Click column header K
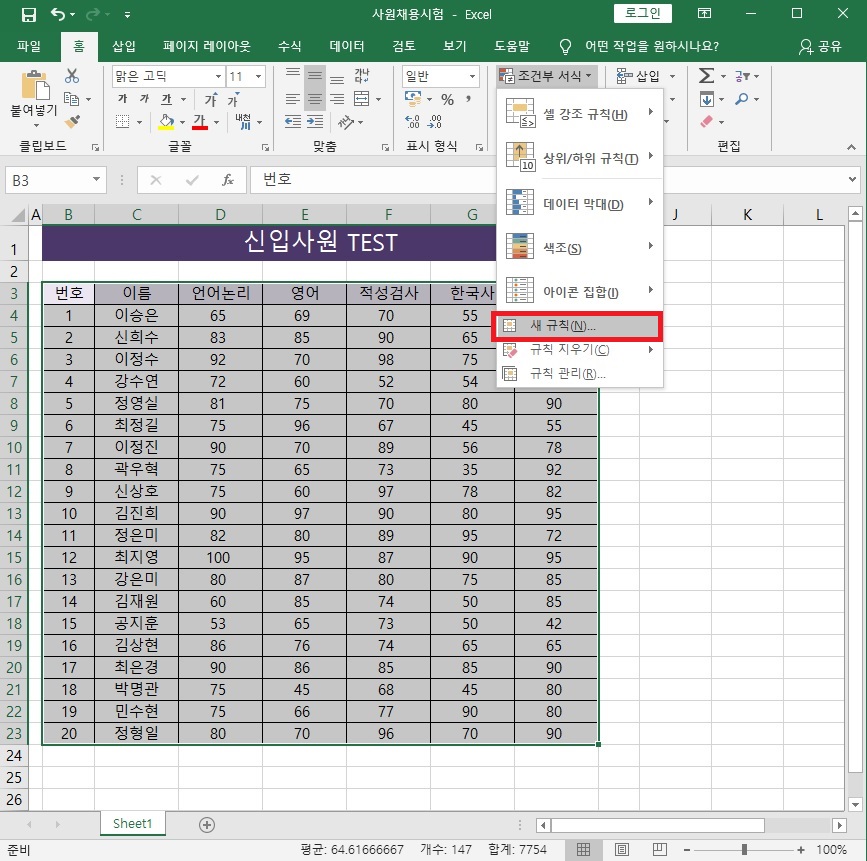 pyautogui.click(x=747, y=215)
